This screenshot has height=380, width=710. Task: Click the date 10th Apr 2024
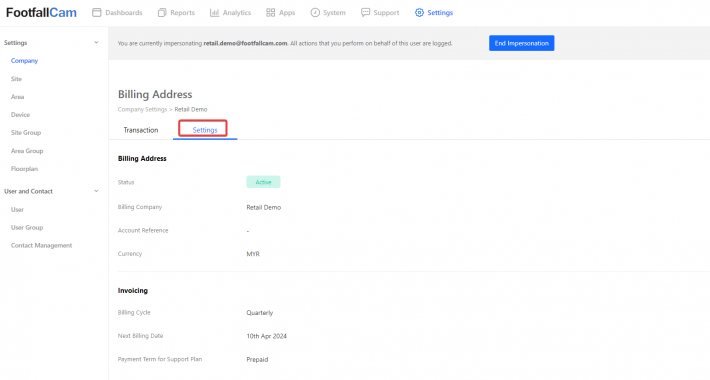point(266,336)
